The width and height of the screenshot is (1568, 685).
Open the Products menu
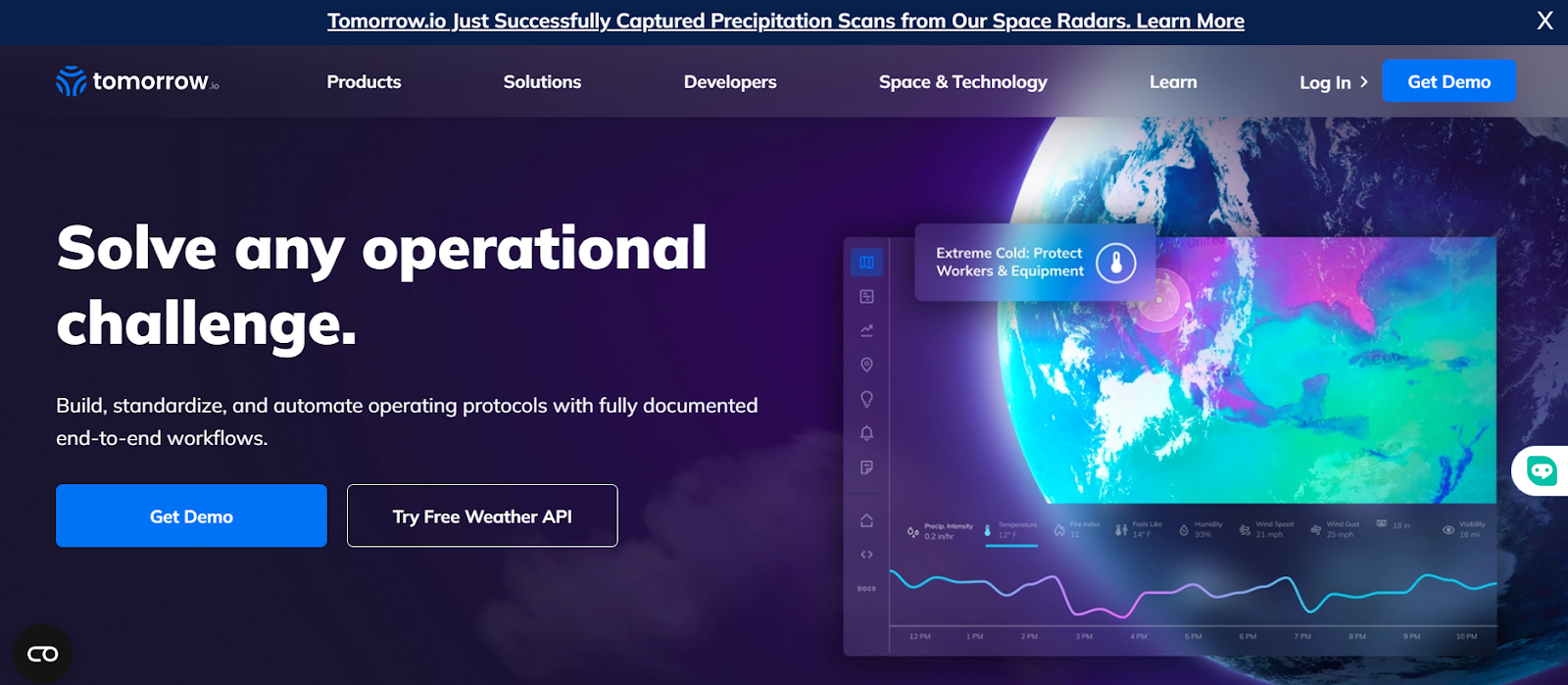(364, 82)
